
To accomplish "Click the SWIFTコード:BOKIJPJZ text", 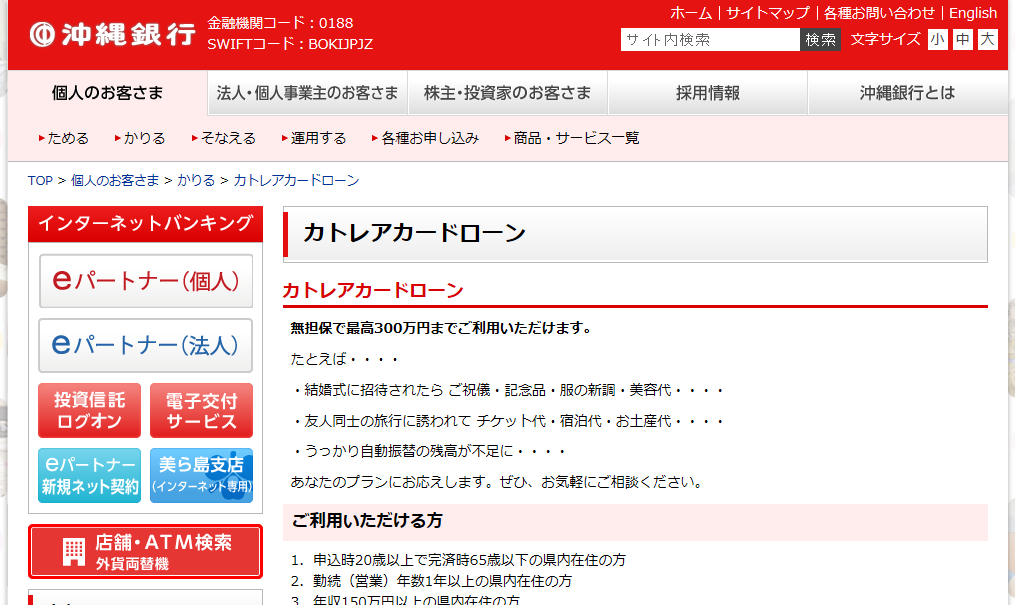I will tap(290, 44).
